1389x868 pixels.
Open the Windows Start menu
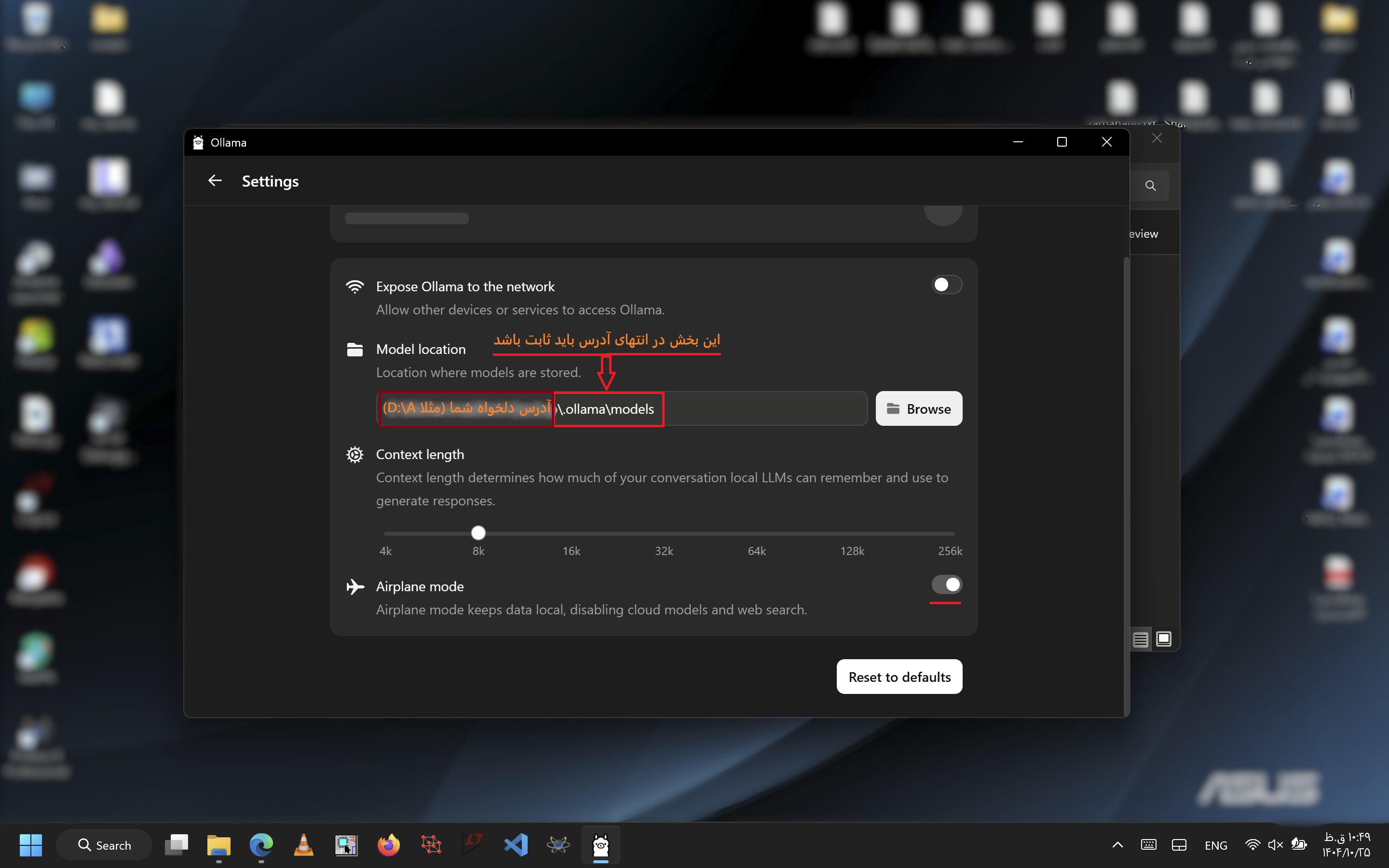coord(30,844)
